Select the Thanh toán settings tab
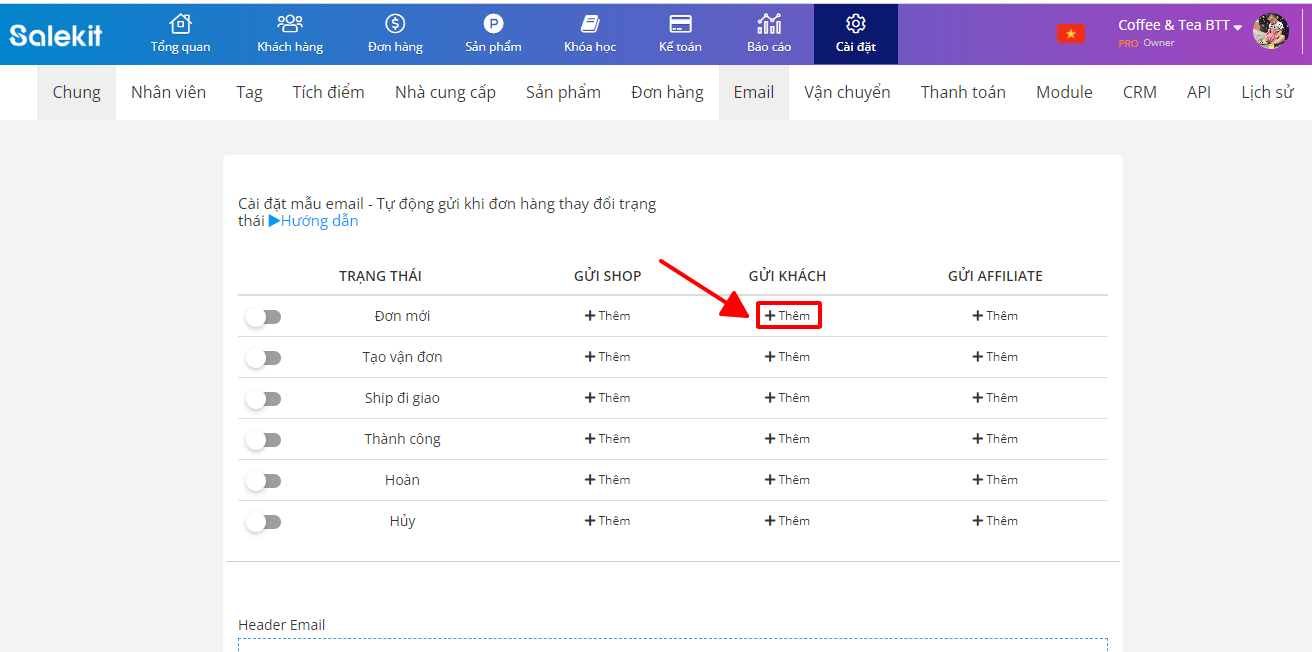The width and height of the screenshot is (1312, 652). pyautogui.click(x=963, y=93)
